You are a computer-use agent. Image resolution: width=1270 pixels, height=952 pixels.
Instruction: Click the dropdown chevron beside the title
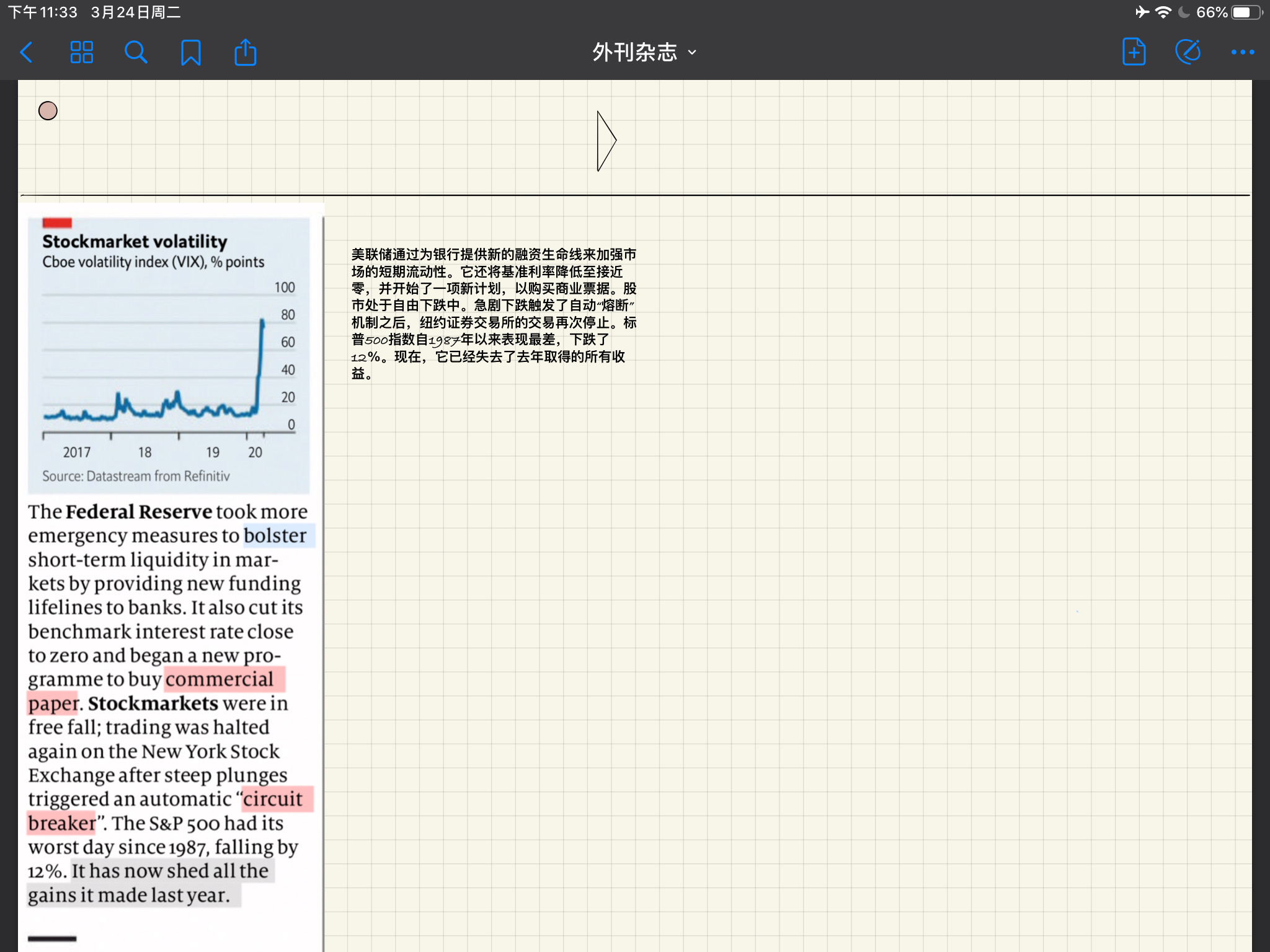(693, 53)
